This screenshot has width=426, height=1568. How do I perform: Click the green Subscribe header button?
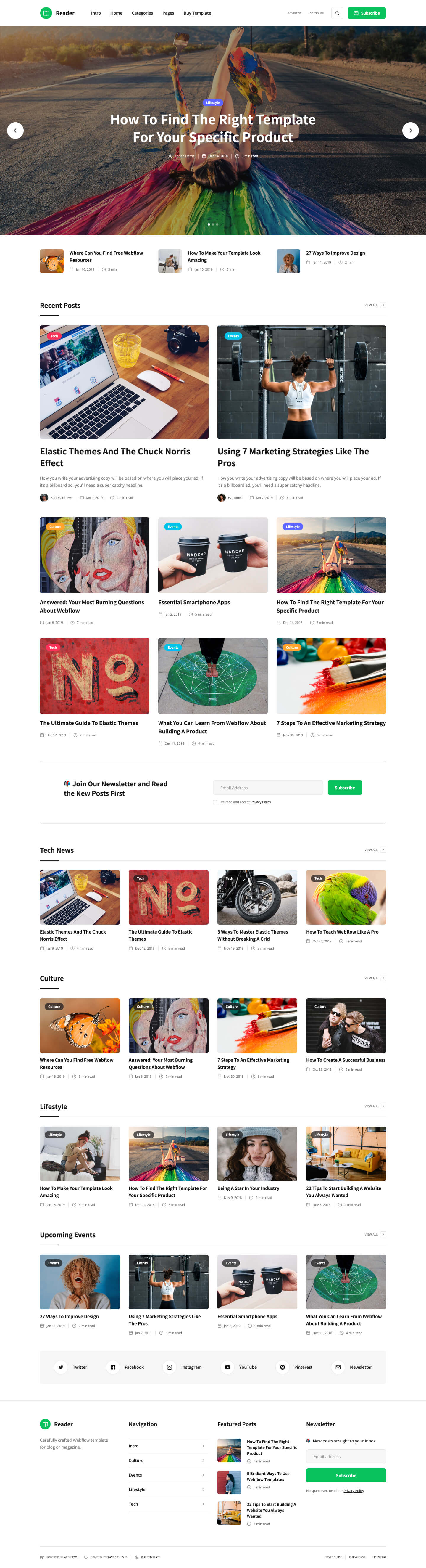pyautogui.click(x=366, y=13)
